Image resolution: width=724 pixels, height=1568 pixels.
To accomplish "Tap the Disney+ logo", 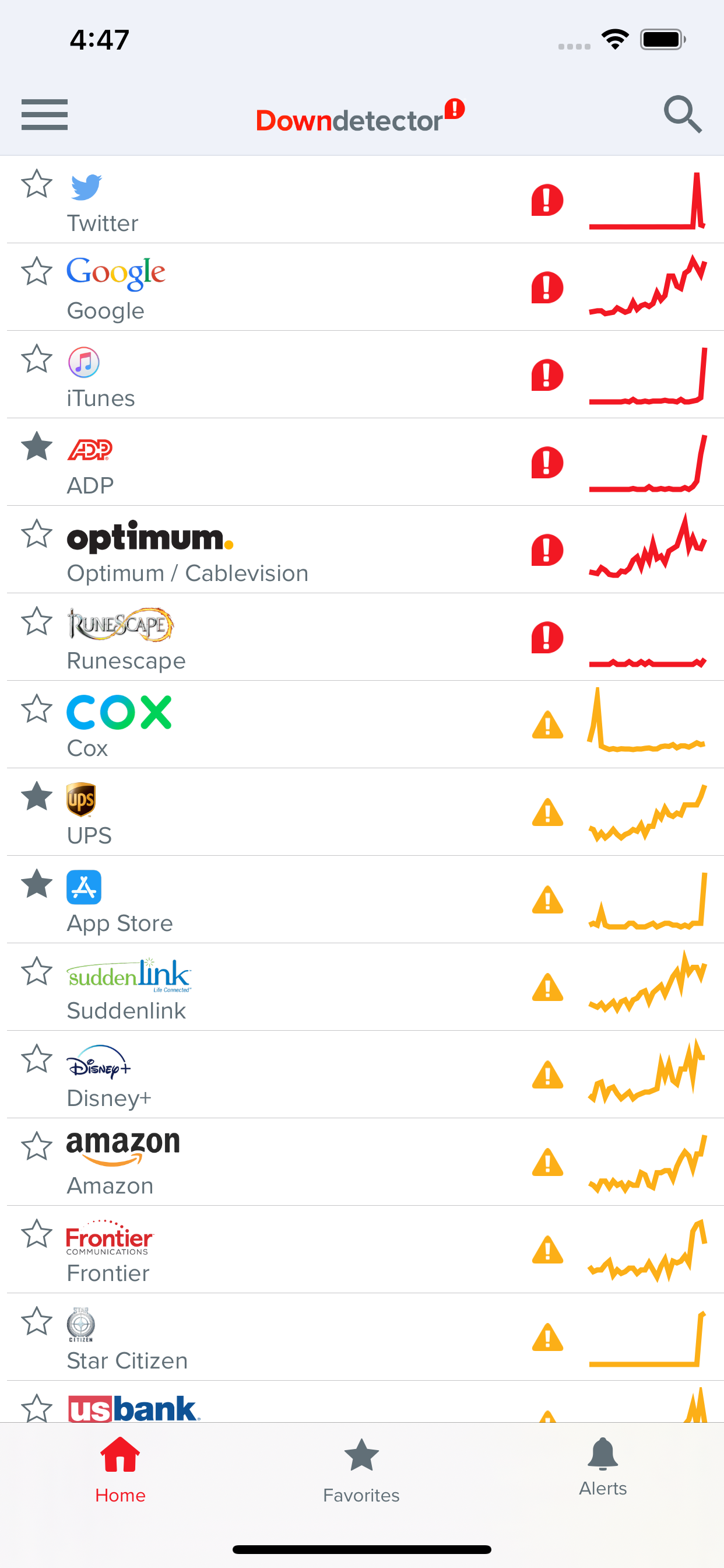I will pos(99,1062).
